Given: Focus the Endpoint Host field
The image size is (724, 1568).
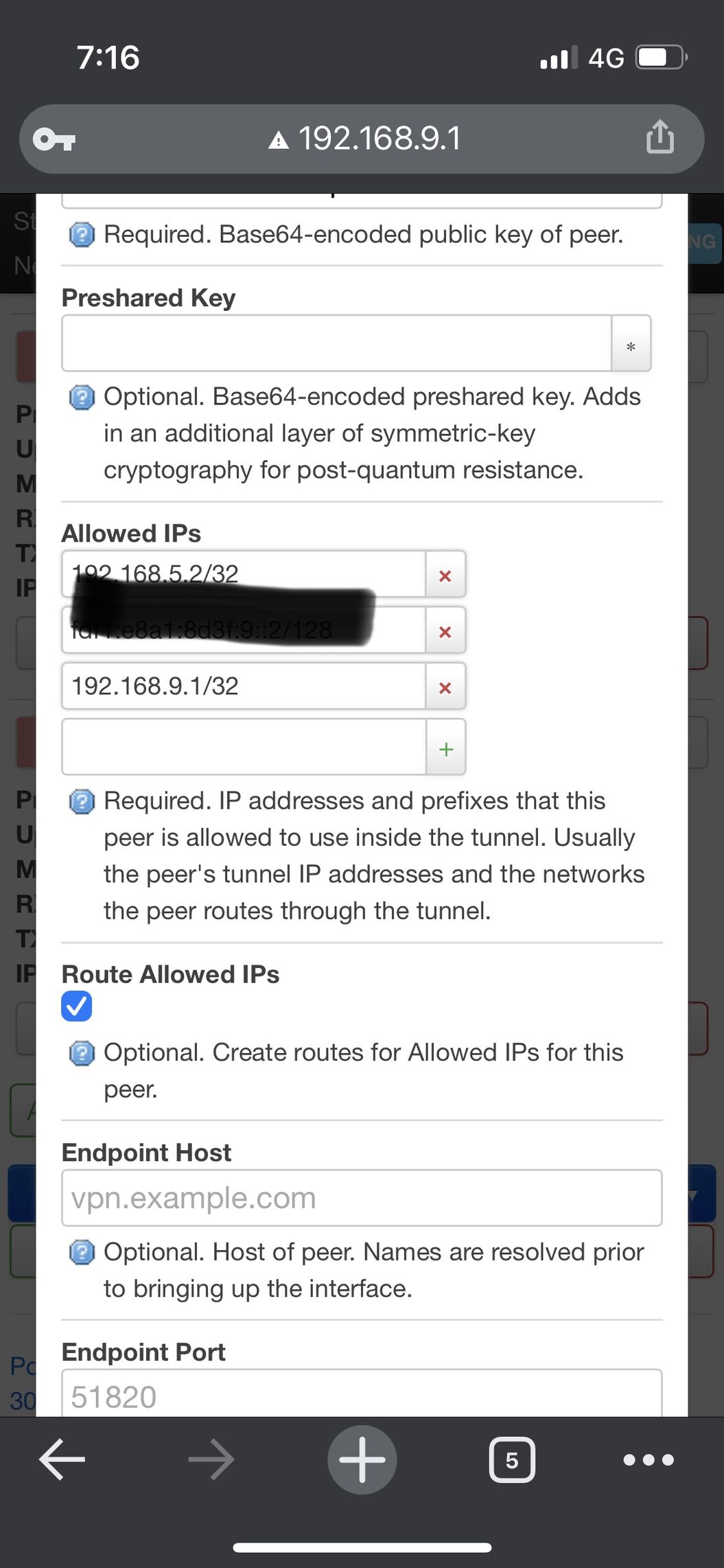Looking at the screenshot, I should tap(362, 1198).
